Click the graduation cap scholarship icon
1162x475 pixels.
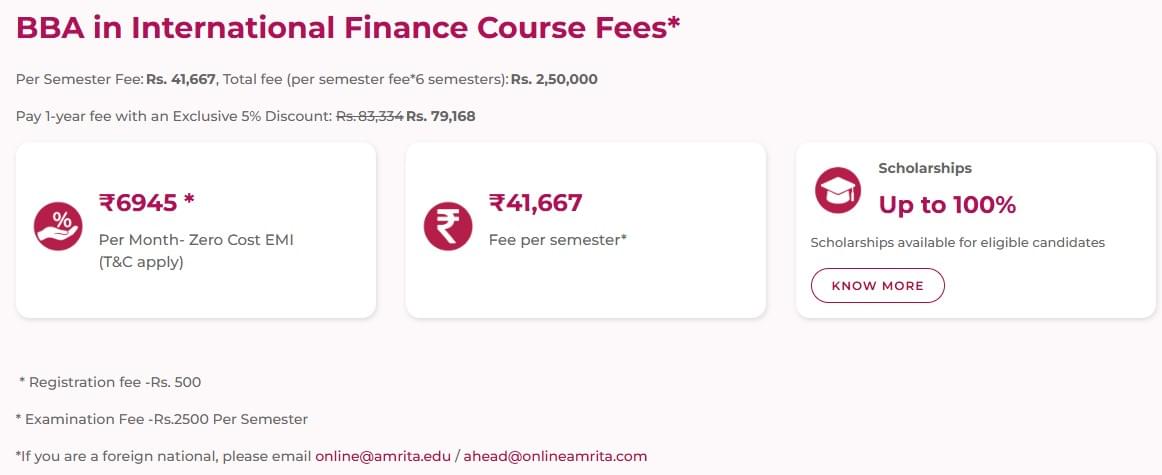[838, 190]
